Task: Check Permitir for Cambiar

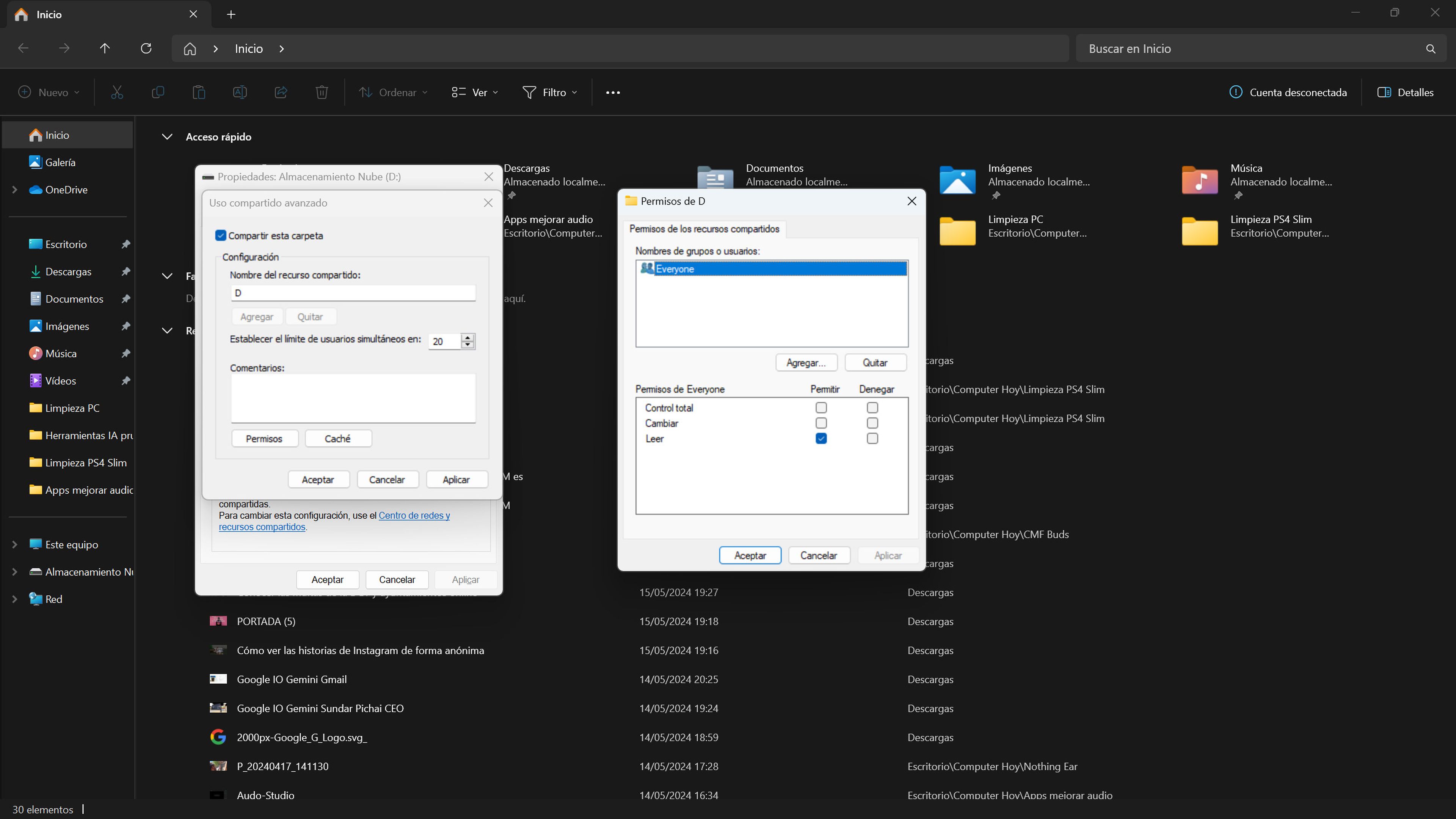Action: [821, 423]
